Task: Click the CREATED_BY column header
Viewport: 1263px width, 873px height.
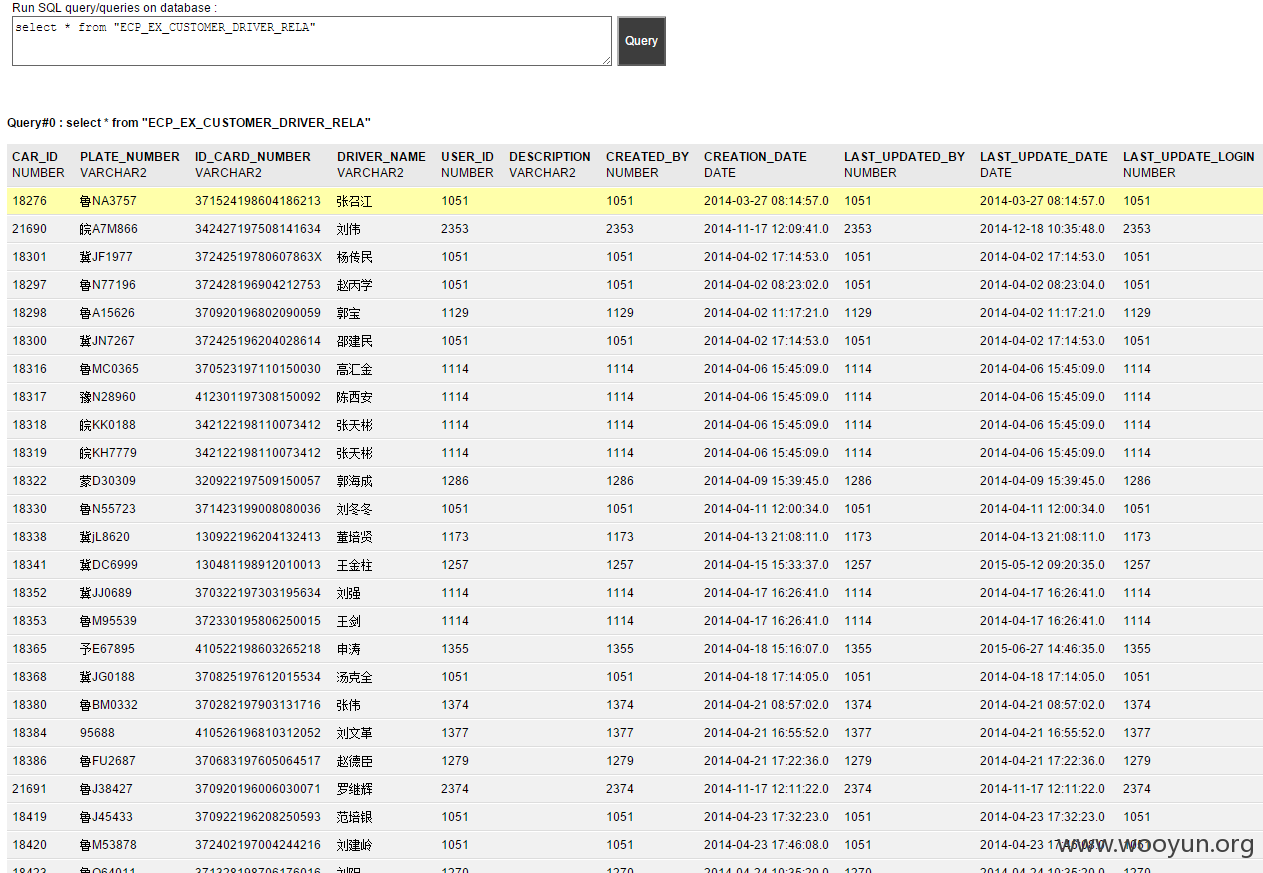Action: click(x=647, y=157)
